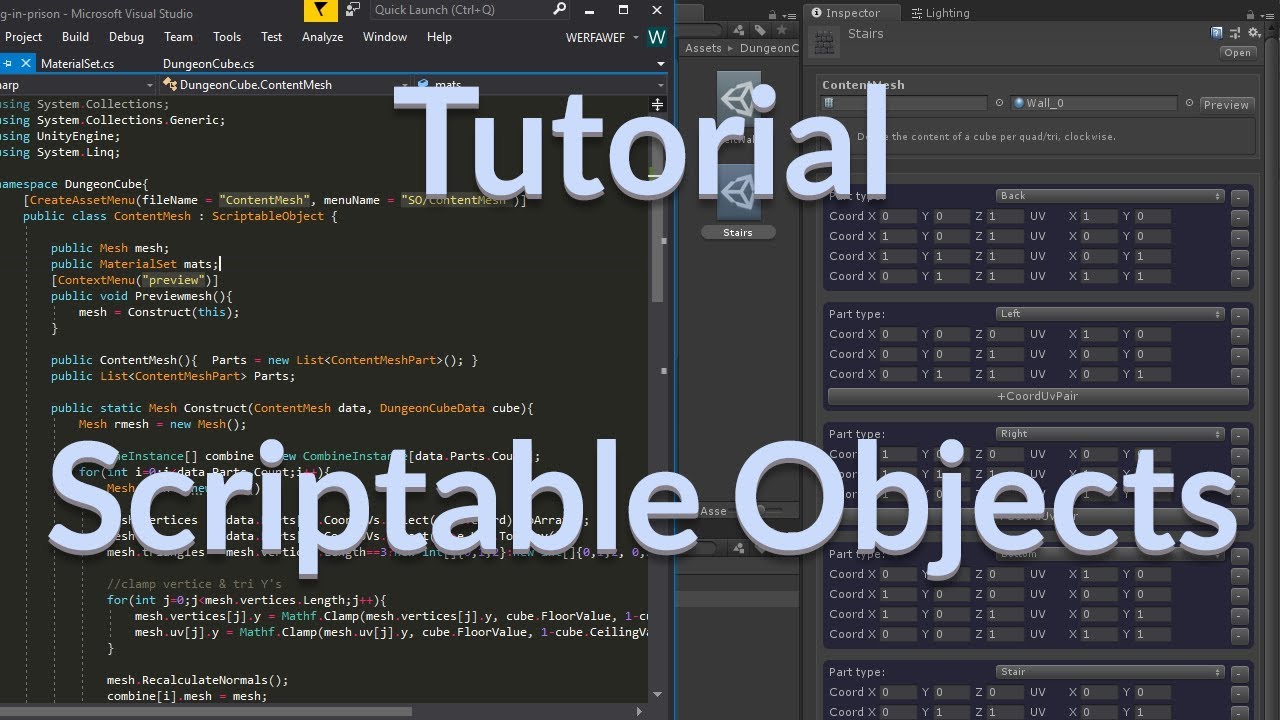The width and height of the screenshot is (1280, 720).
Task: Open the Left part type dropdown
Action: click(x=1110, y=314)
